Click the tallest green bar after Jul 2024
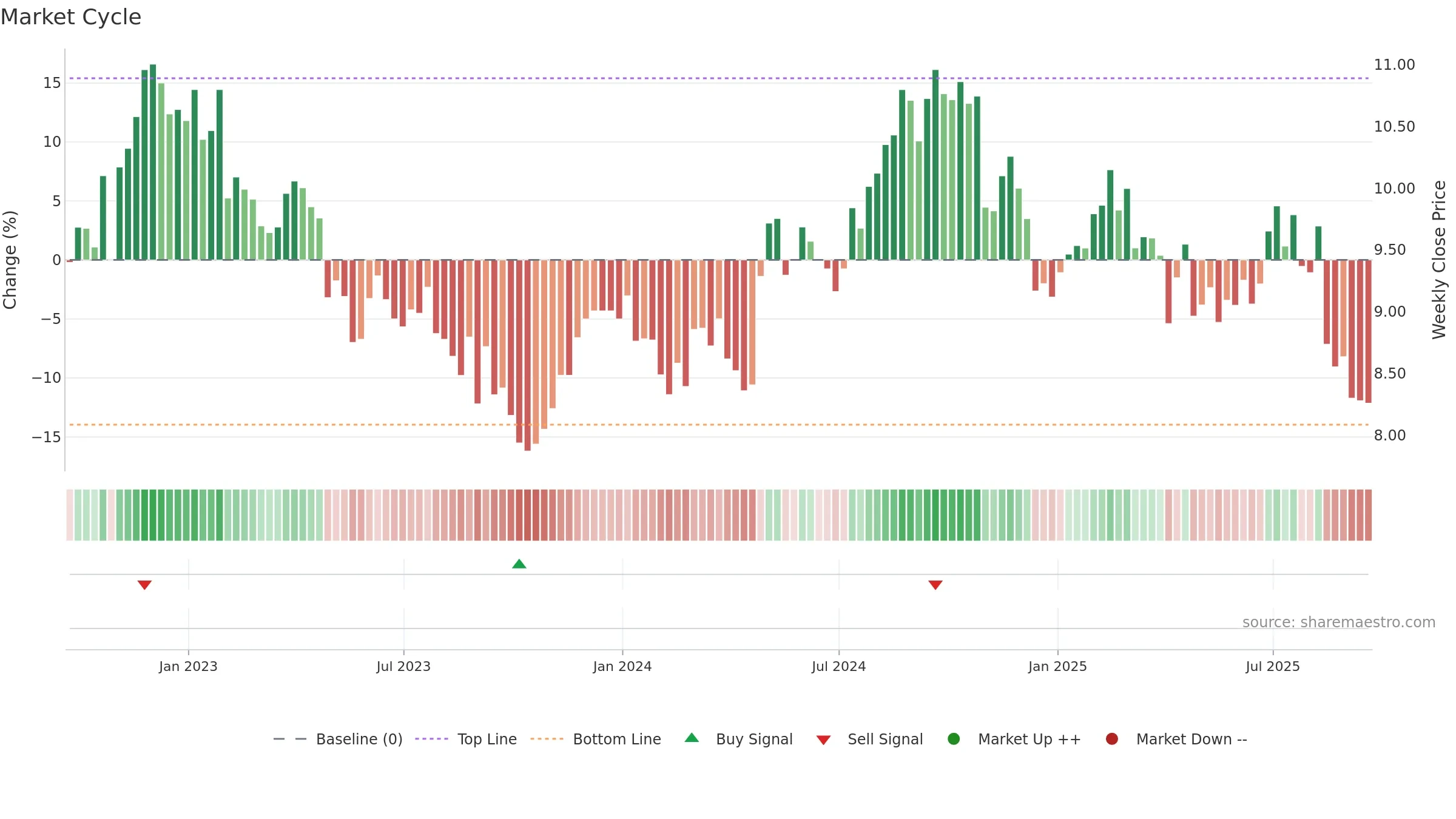Screen dimensions: 1456x819 pyautogui.click(x=935, y=165)
